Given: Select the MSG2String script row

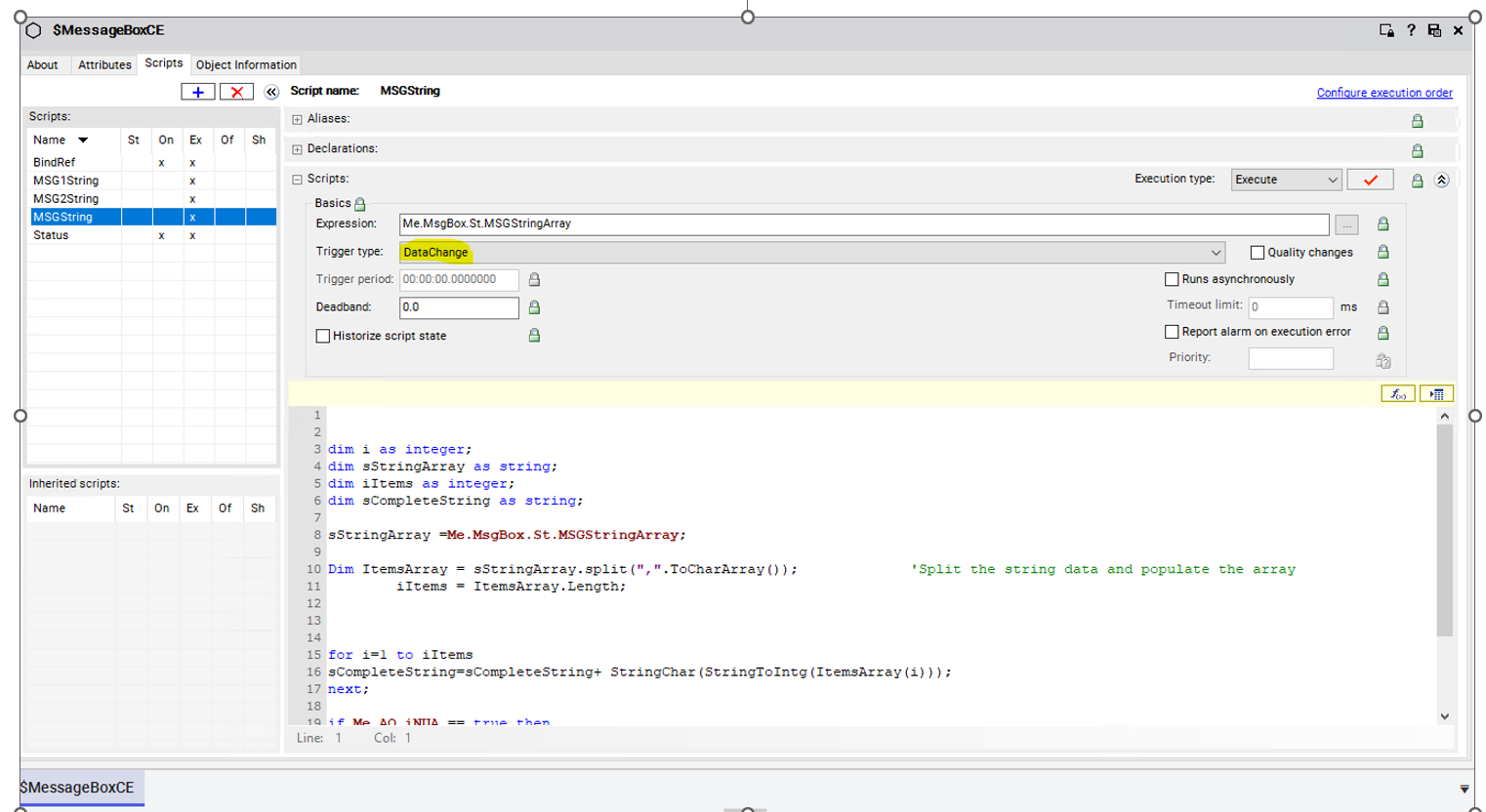Looking at the screenshot, I should coord(151,198).
